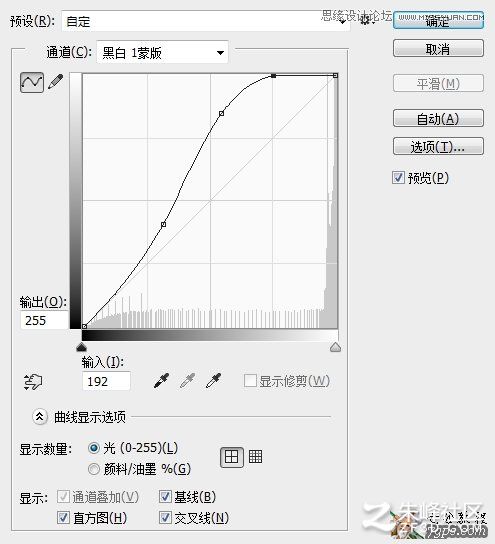Open the 通道 channel dropdown
Viewport: 495px width, 544px height.
pyautogui.click(x=162, y=52)
